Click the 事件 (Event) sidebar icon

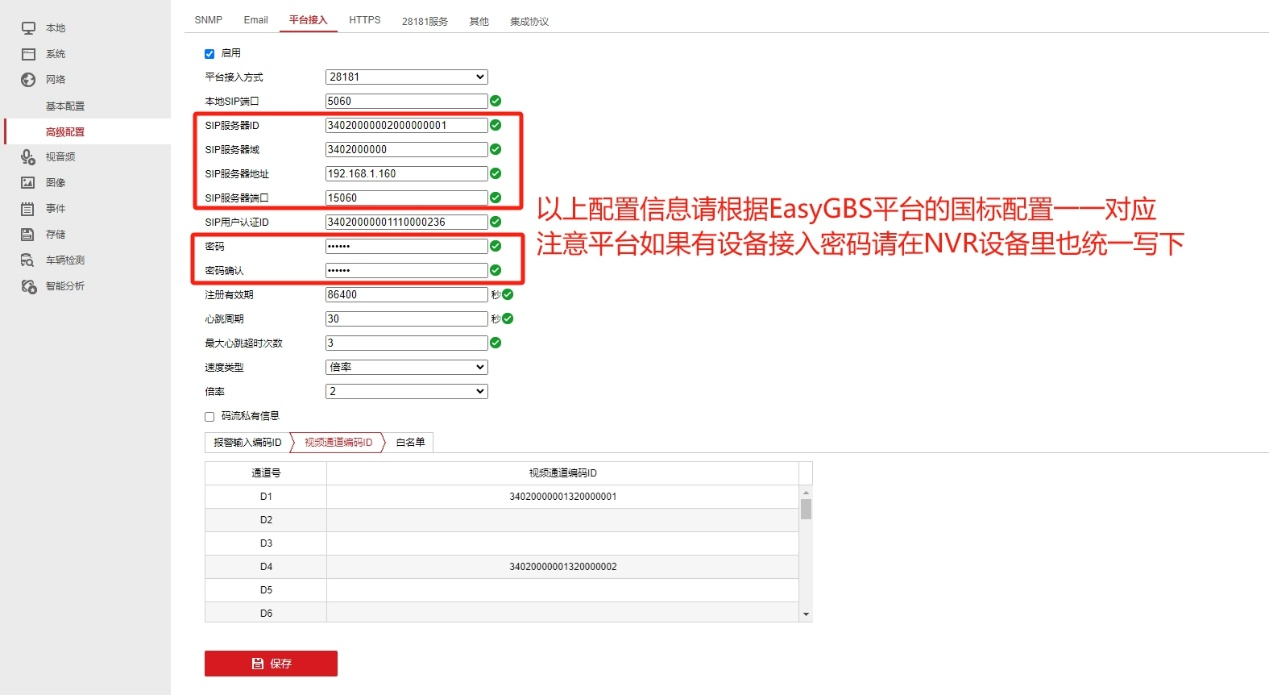point(27,208)
